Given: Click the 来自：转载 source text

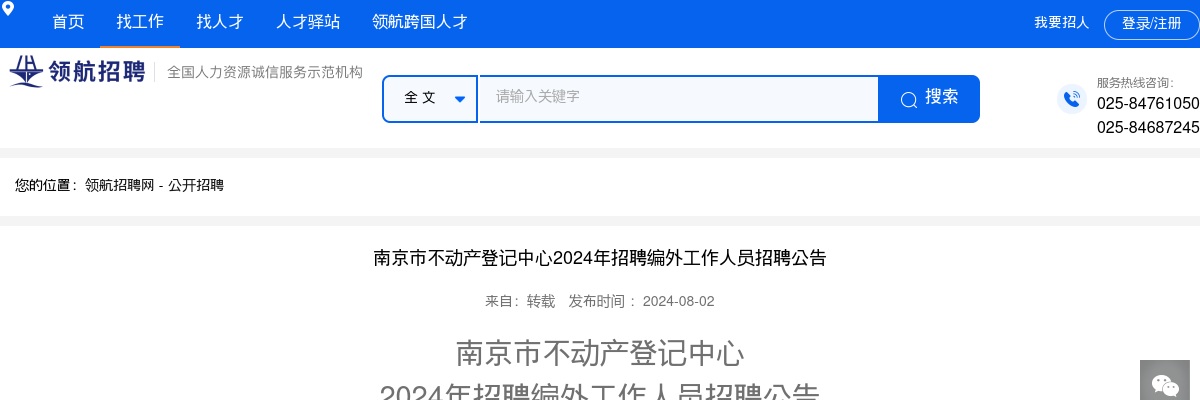Looking at the screenshot, I should tap(520, 301).
